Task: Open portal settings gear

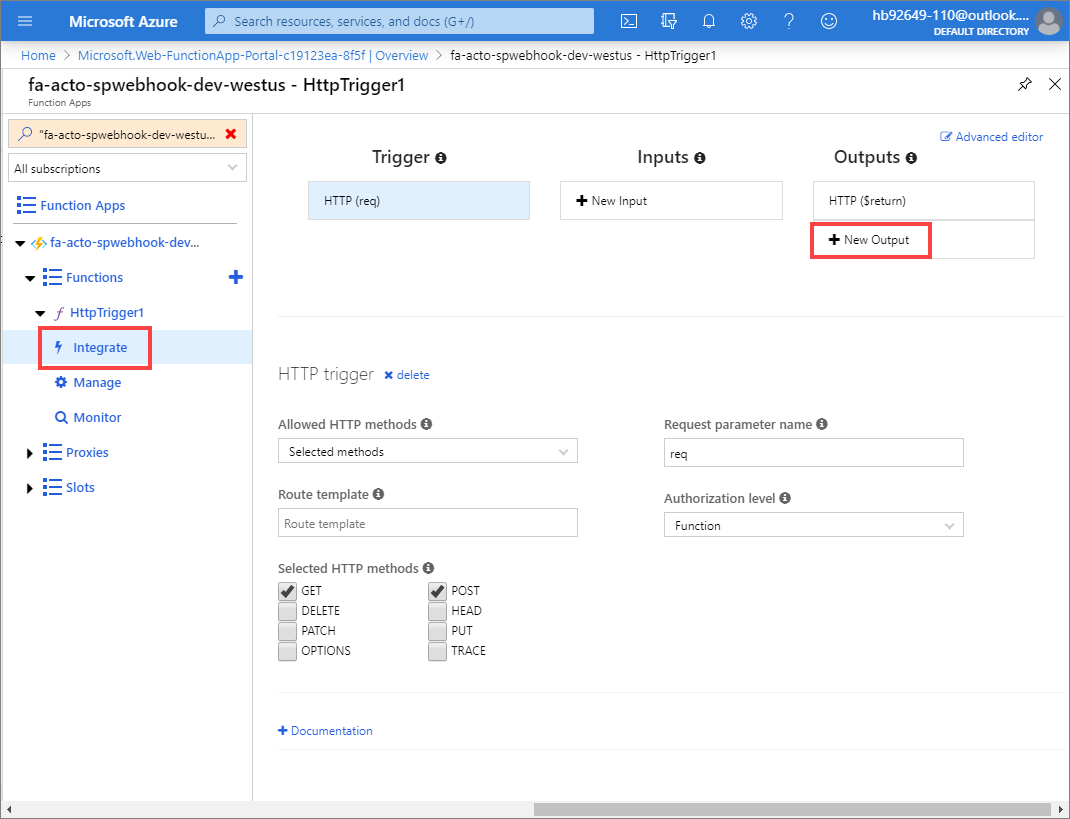Action: [x=749, y=21]
